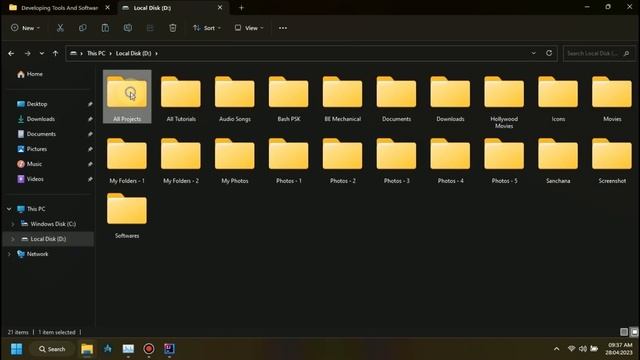Click the Copy icon in toolbar
640x360 pixels.
pyautogui.click(x=82, y=28)
